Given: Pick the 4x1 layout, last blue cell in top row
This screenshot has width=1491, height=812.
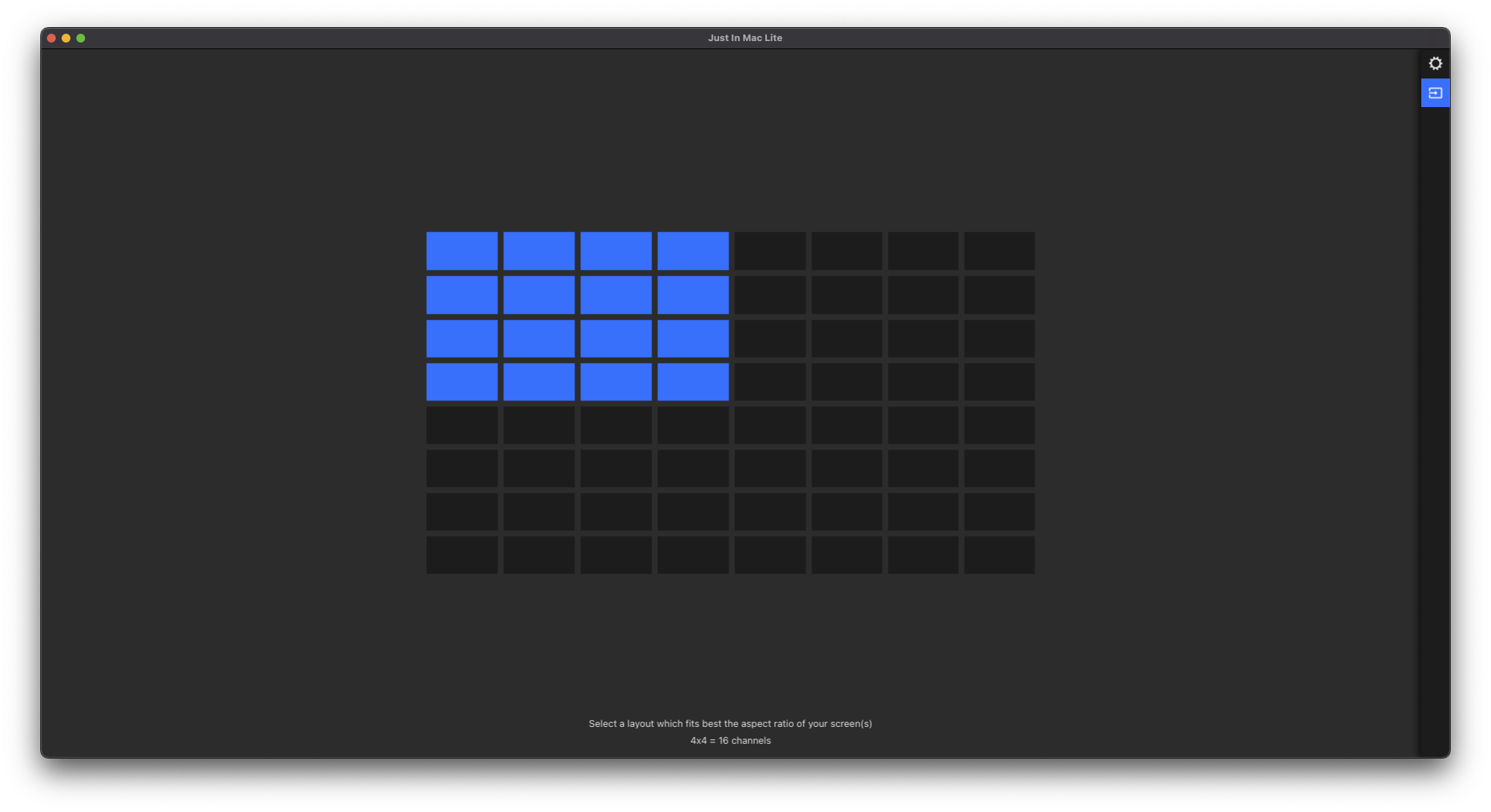Looking at the screenshot, I should pyautogui.click(x=693, y=251).
